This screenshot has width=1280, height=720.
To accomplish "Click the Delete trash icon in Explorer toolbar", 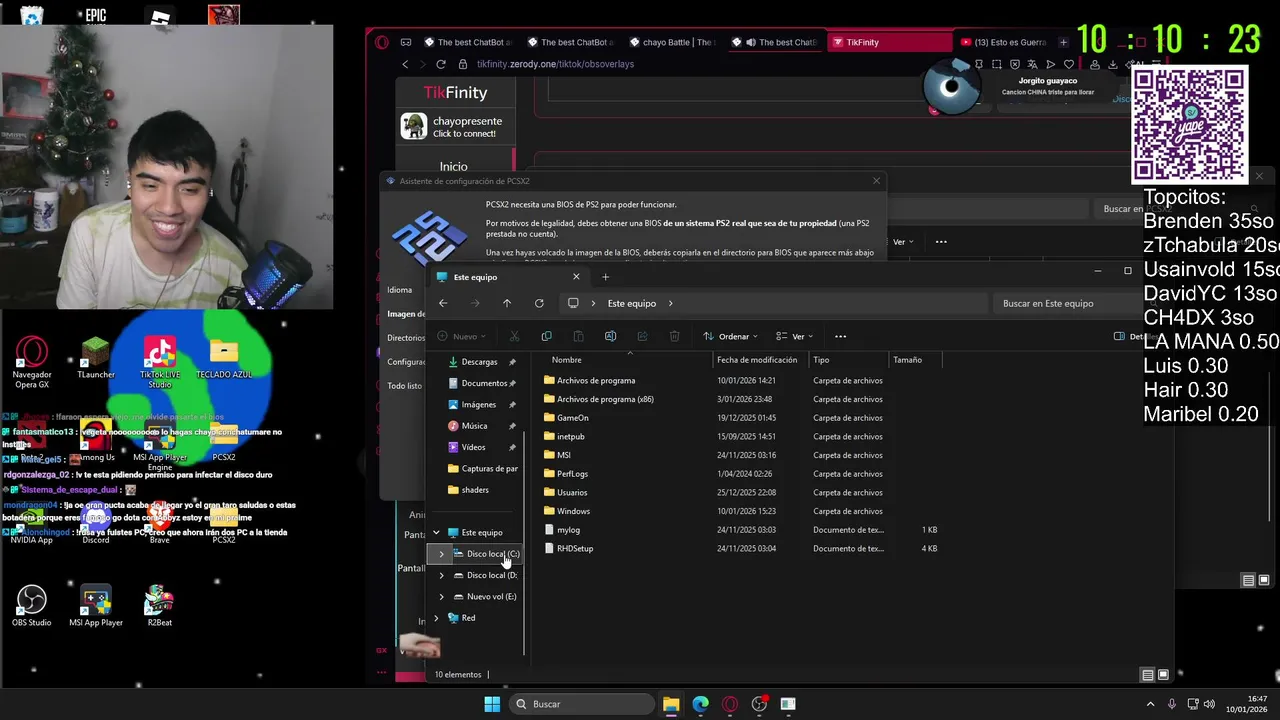I will (674, 336).
